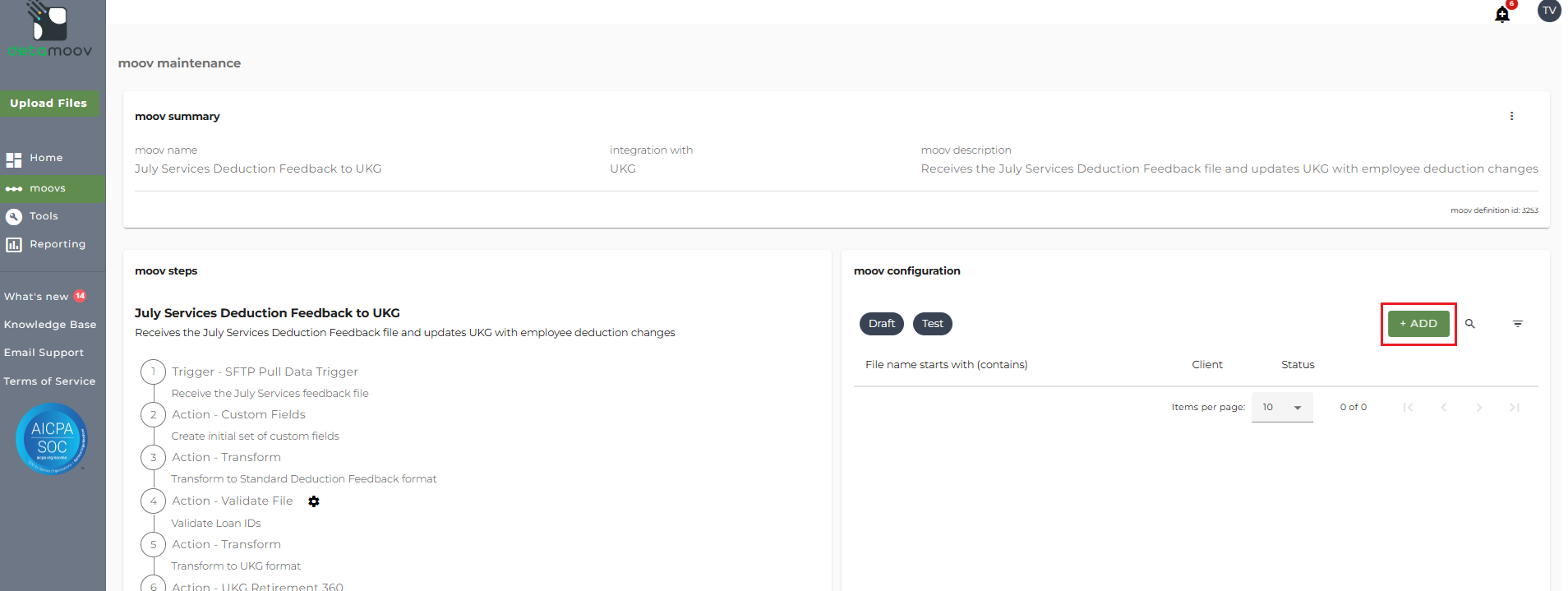Viewport: 1568px width, 591px height.
Task: Click step 4 circle for Validate File
Action: point(153,501)
